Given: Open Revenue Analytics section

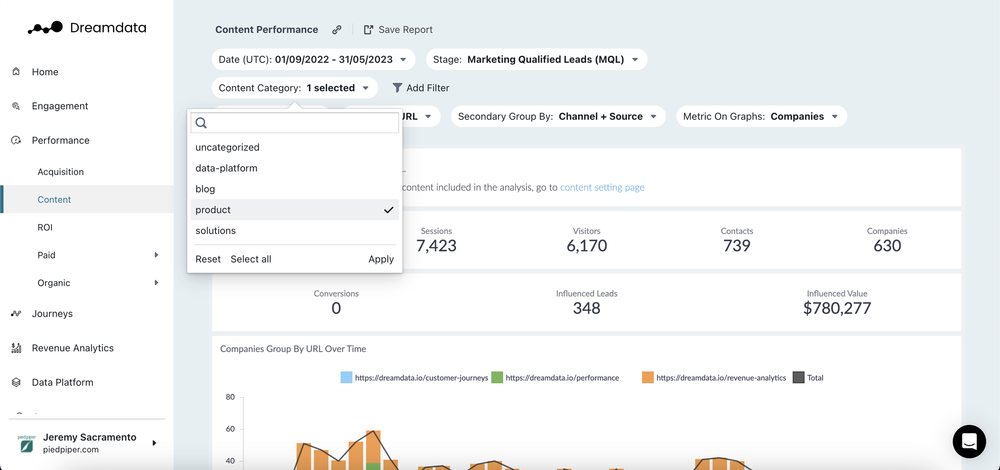Looking at the screenshot, I should tap(73, 348).
